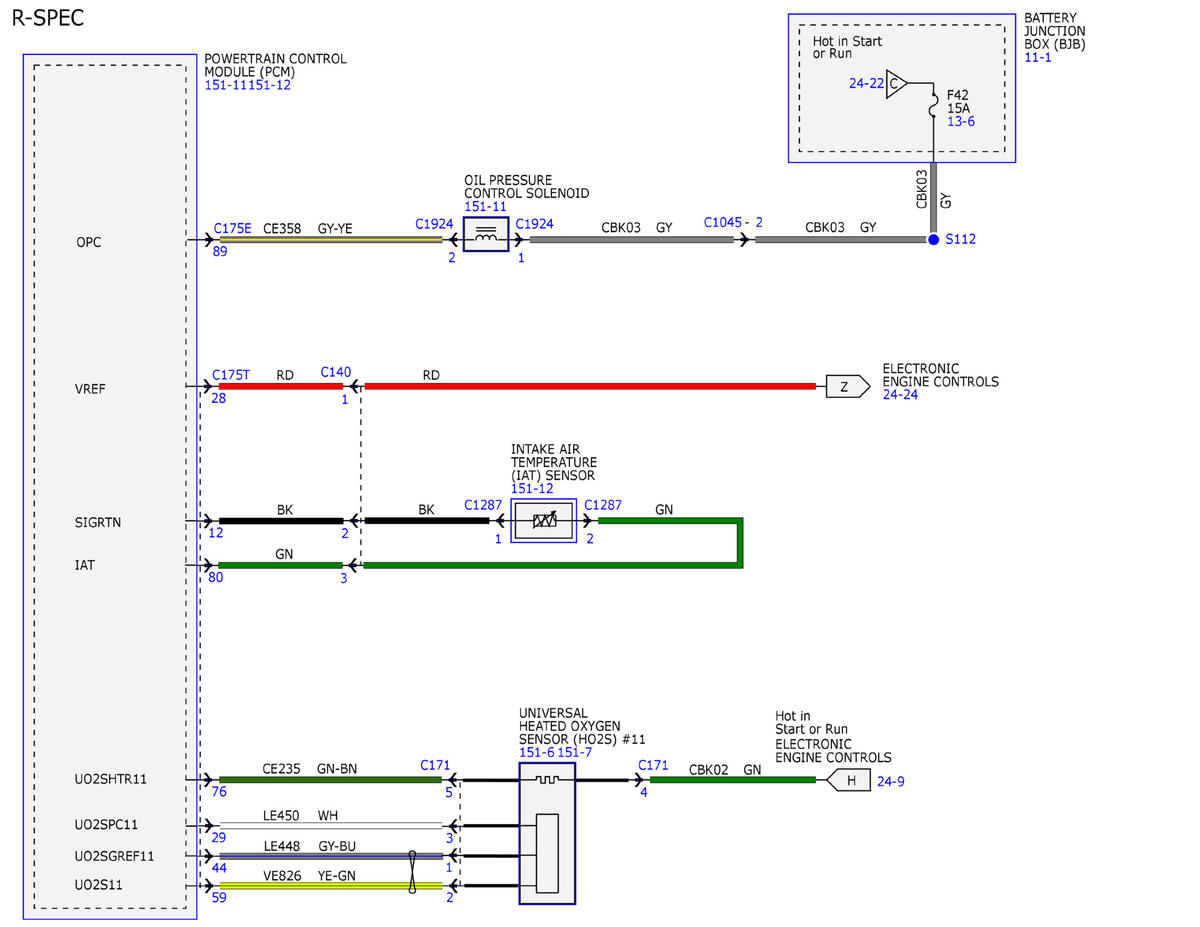Click the off-page connector labeled Z

pyautogui.click(x=847, y=386)
